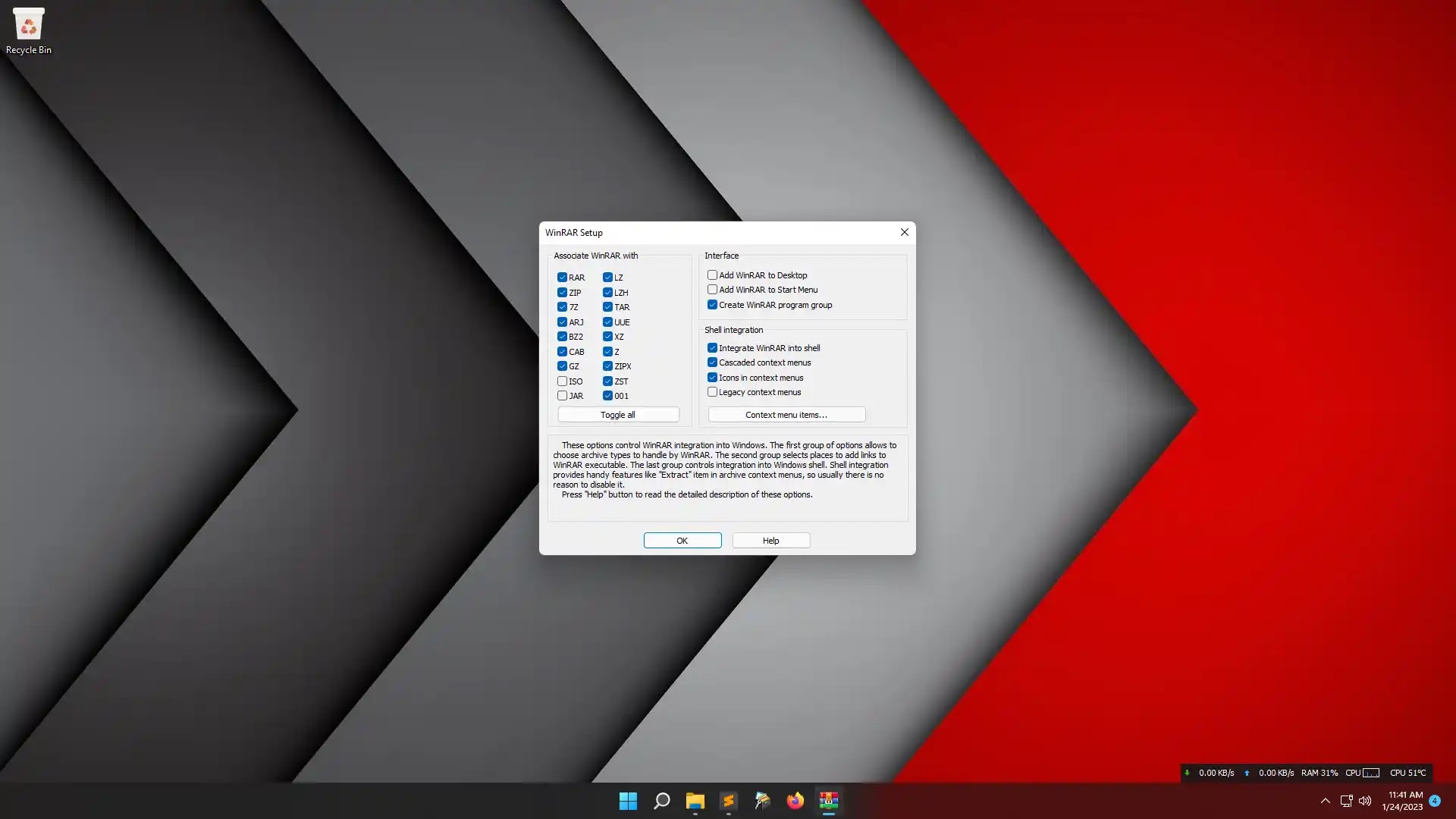The height and width of the screenshot is (819, 1456).
Task: Click the Toggle all button
Action: click(x=618, y=415)
